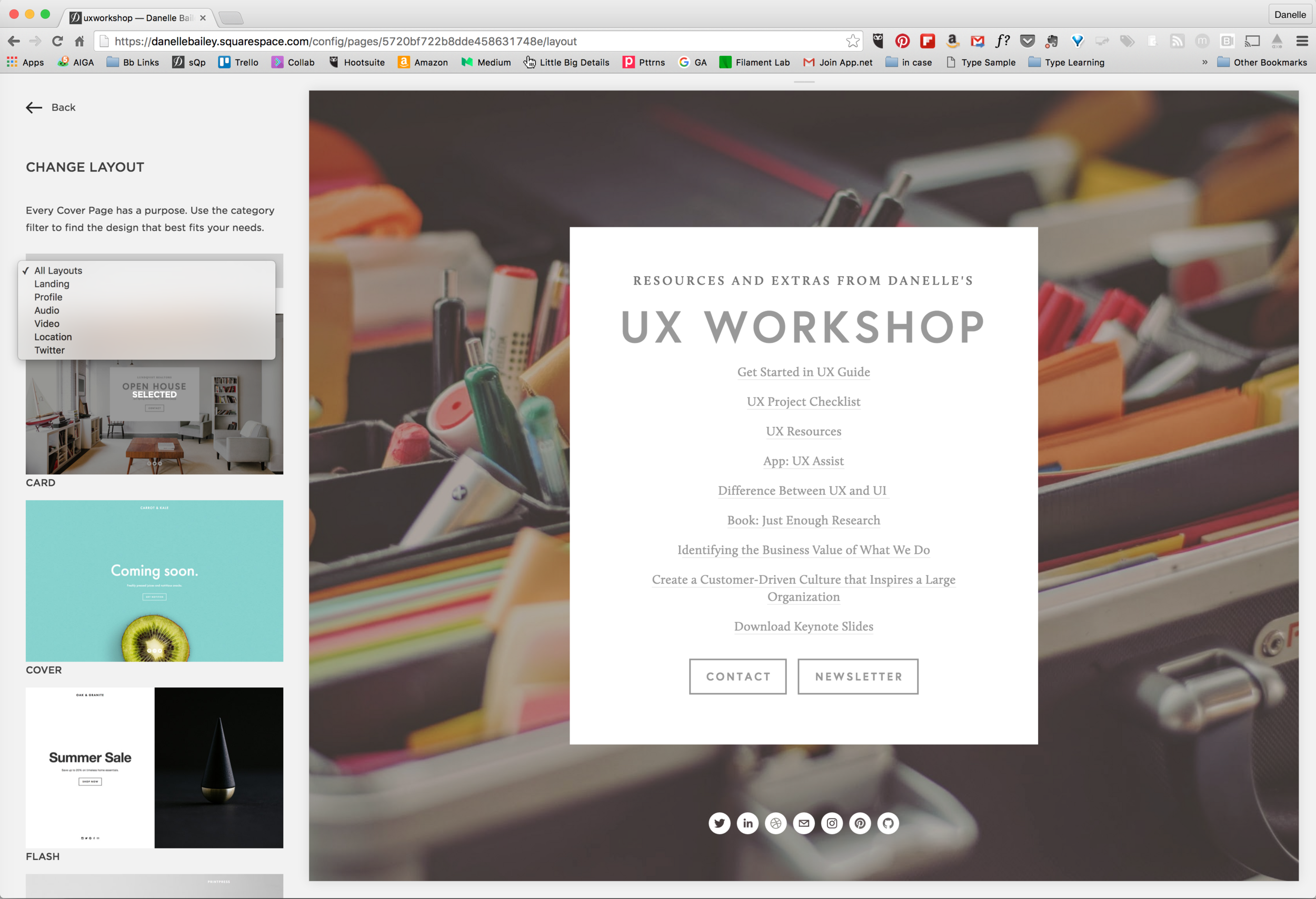
Task: Open Other Bookmarks folder
Action: tap(1262, 62)
